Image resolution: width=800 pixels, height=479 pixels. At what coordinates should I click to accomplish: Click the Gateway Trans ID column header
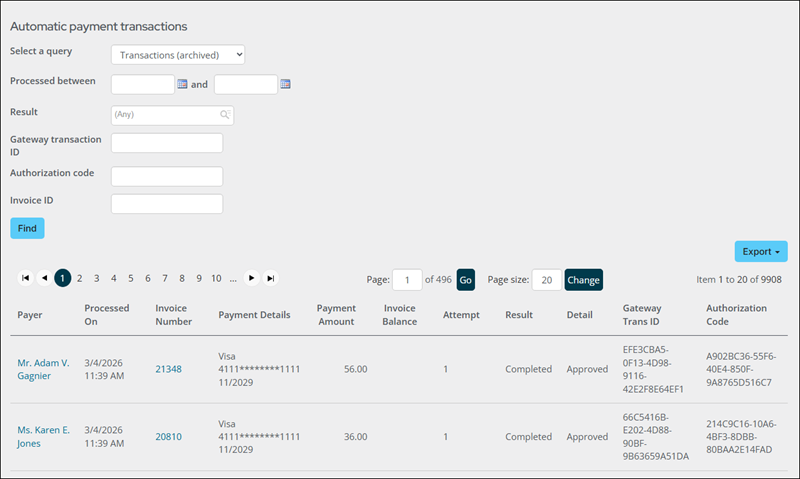pyautogui.click(x=642, y=315)
